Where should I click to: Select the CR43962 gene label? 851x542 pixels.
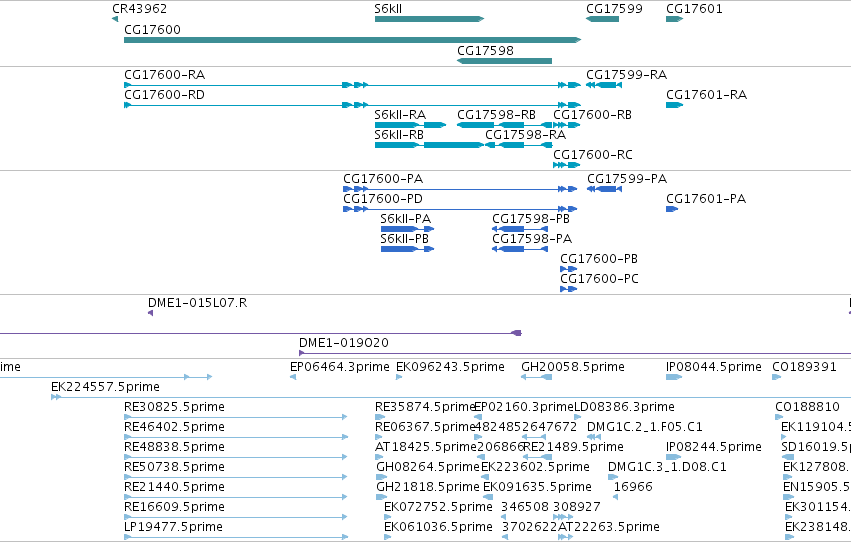[x=139, y=9]
